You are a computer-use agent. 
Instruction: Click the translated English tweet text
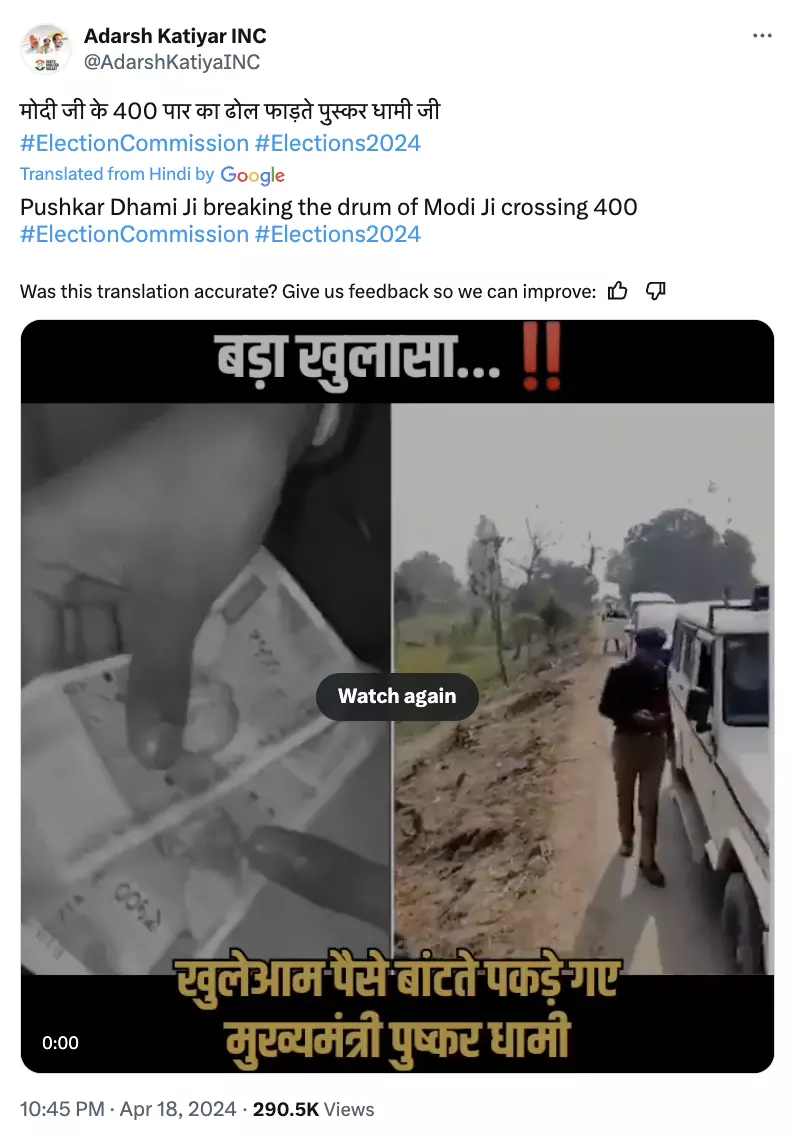point(329,207)
